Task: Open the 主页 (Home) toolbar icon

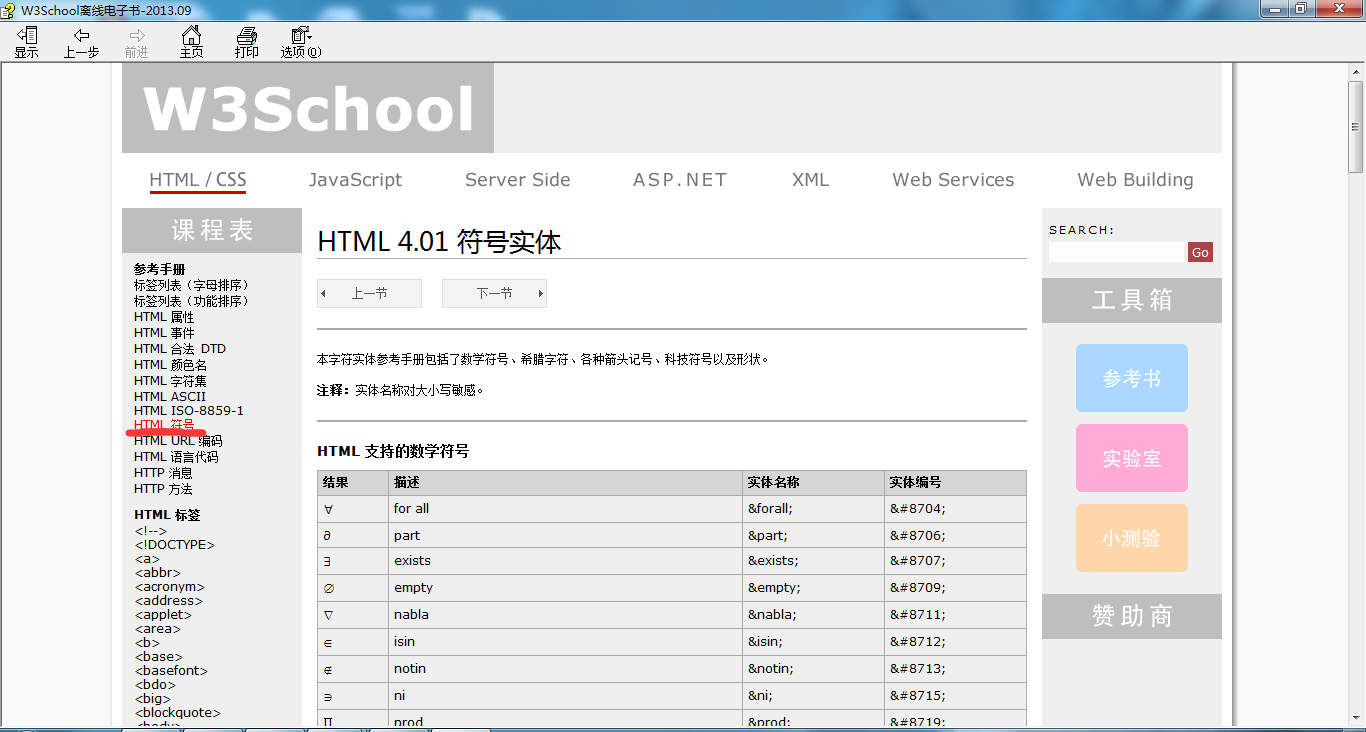Action: point(191,43)
